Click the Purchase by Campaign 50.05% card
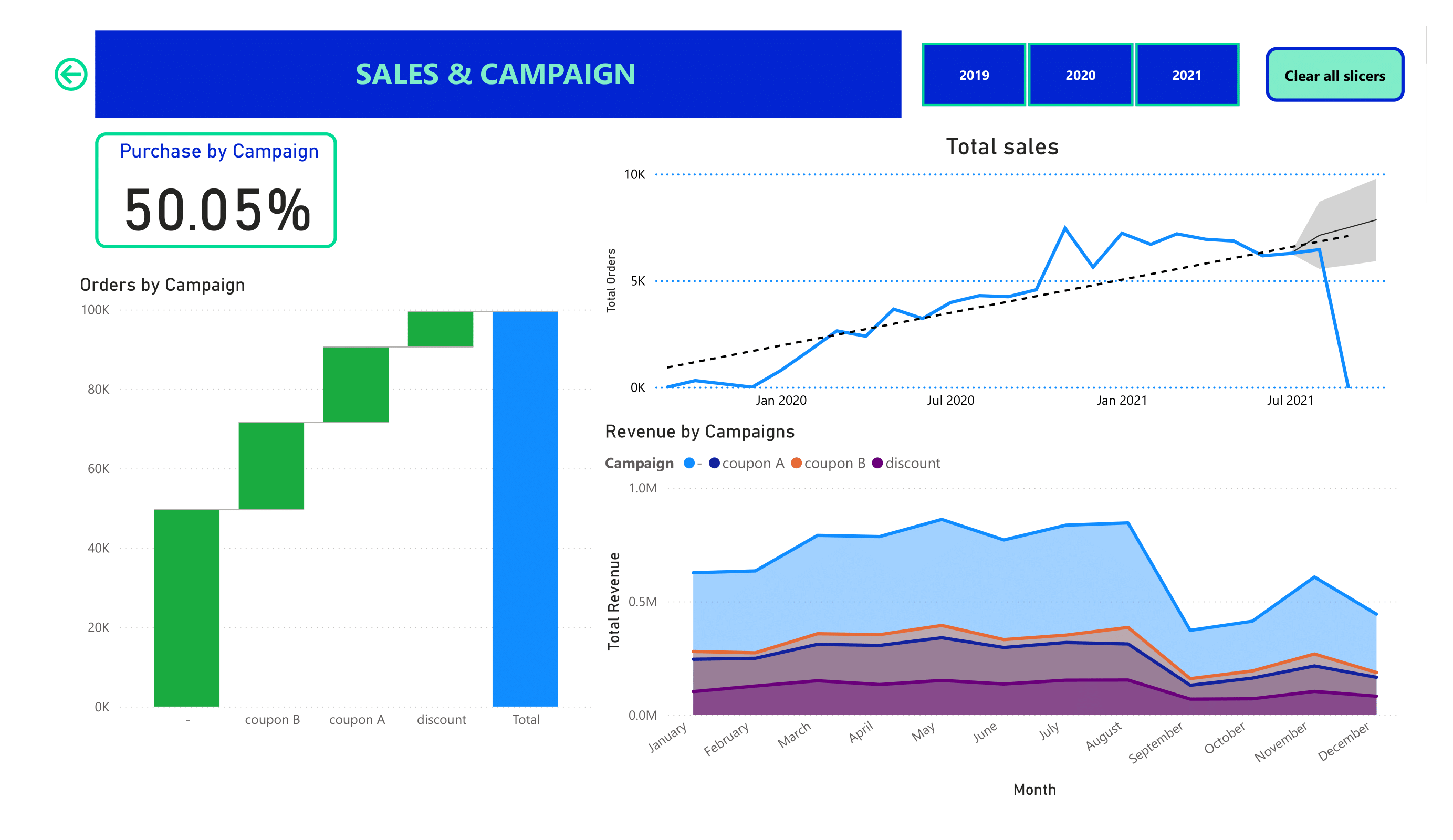The image size is (1453, 840). point(216,190)
